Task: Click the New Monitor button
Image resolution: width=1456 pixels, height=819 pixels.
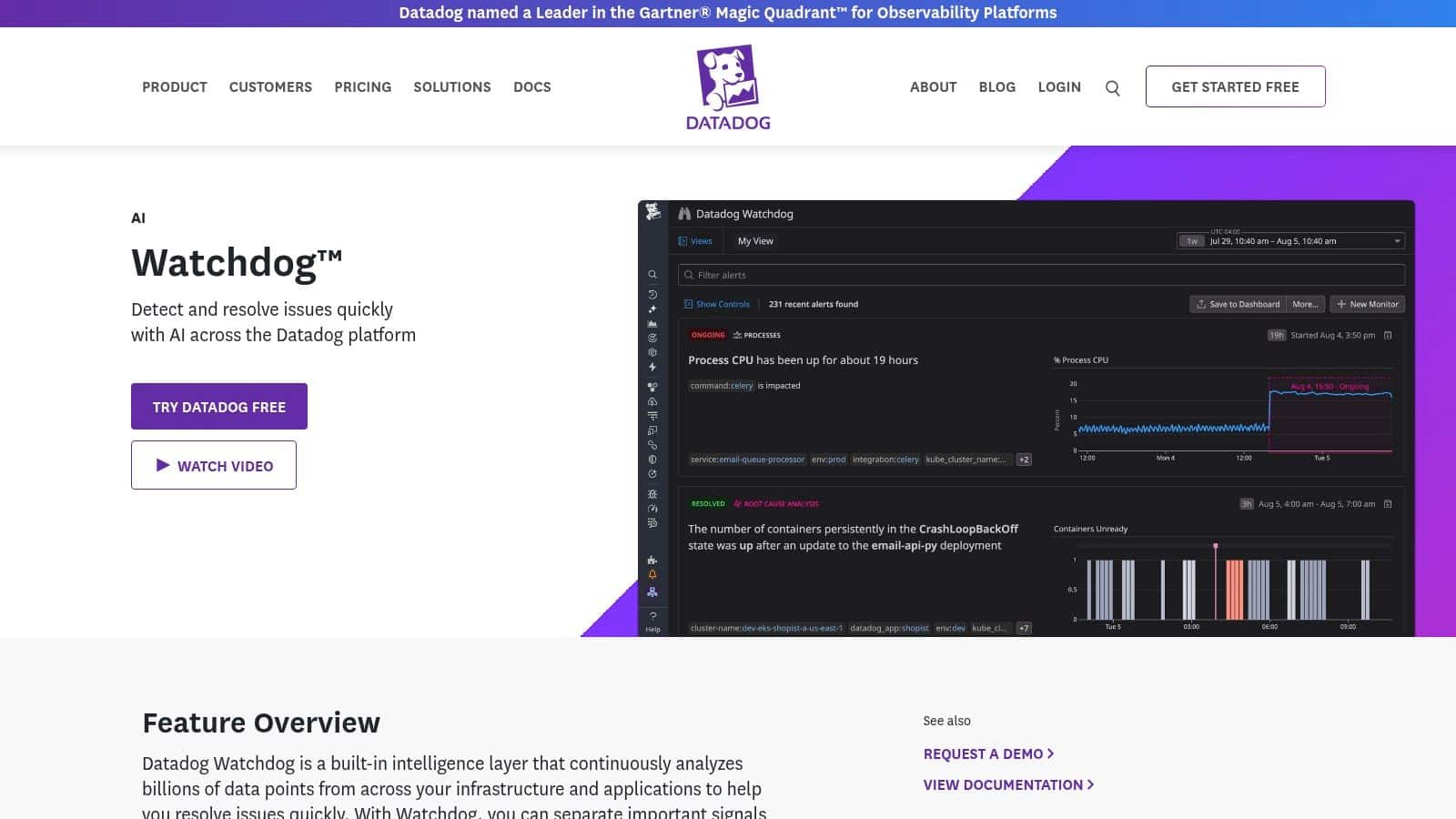Action: pos(1368,304)
